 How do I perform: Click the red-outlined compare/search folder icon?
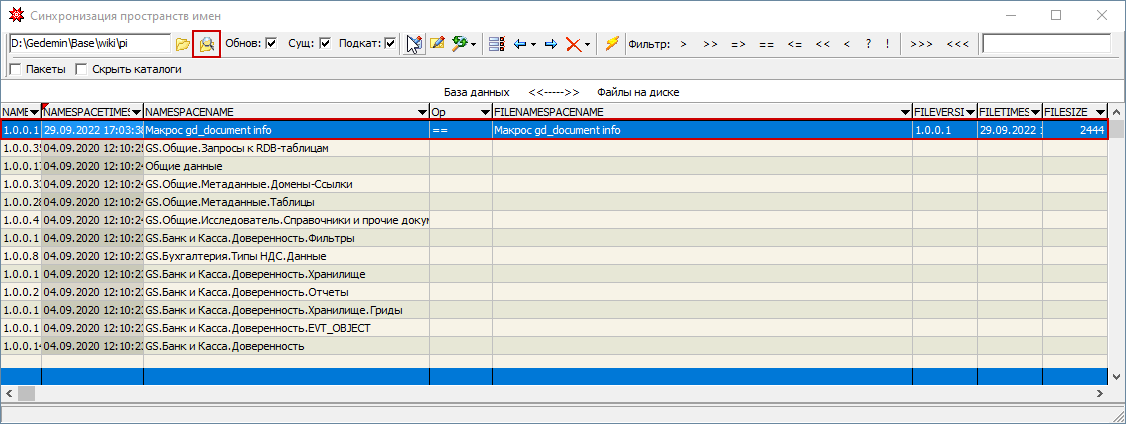(x=206, y=44)
